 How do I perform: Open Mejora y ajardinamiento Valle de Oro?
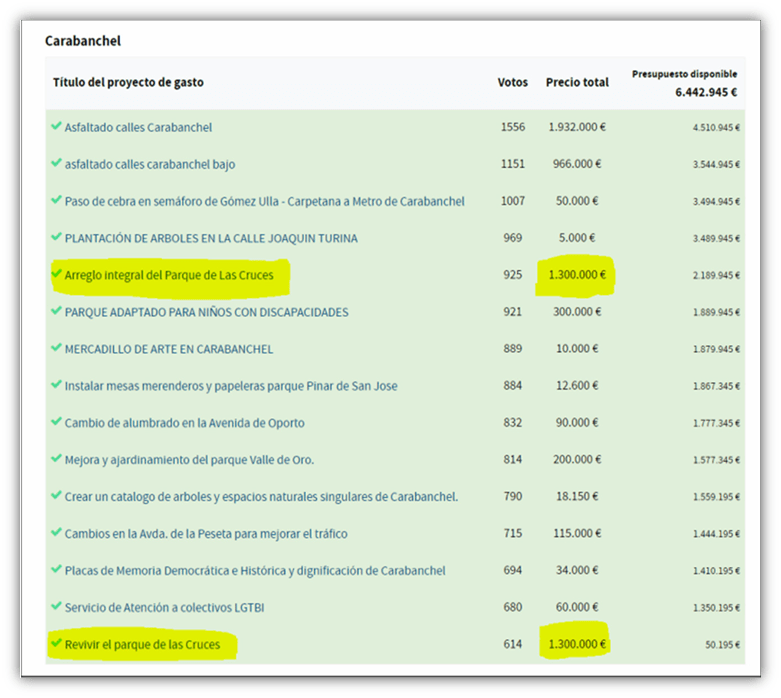[x=189, y=460]
